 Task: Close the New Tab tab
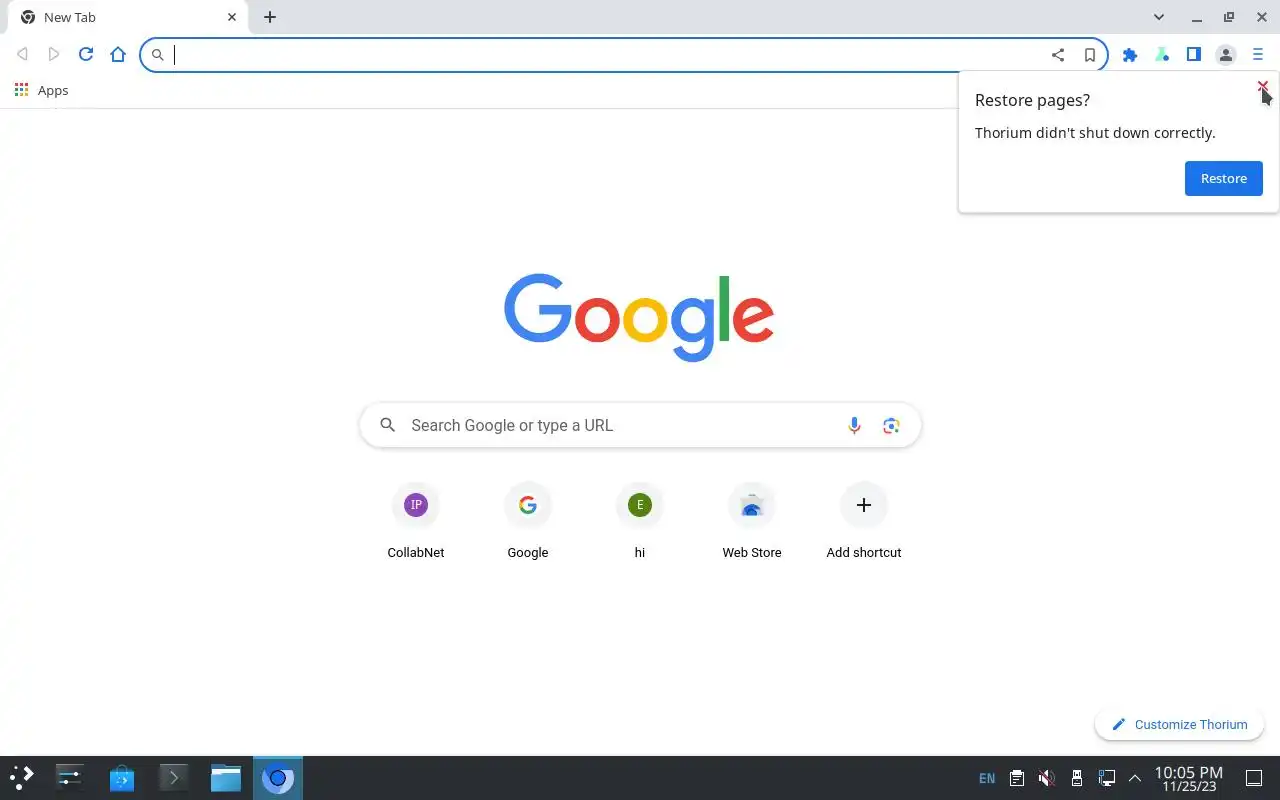[232, 17]
